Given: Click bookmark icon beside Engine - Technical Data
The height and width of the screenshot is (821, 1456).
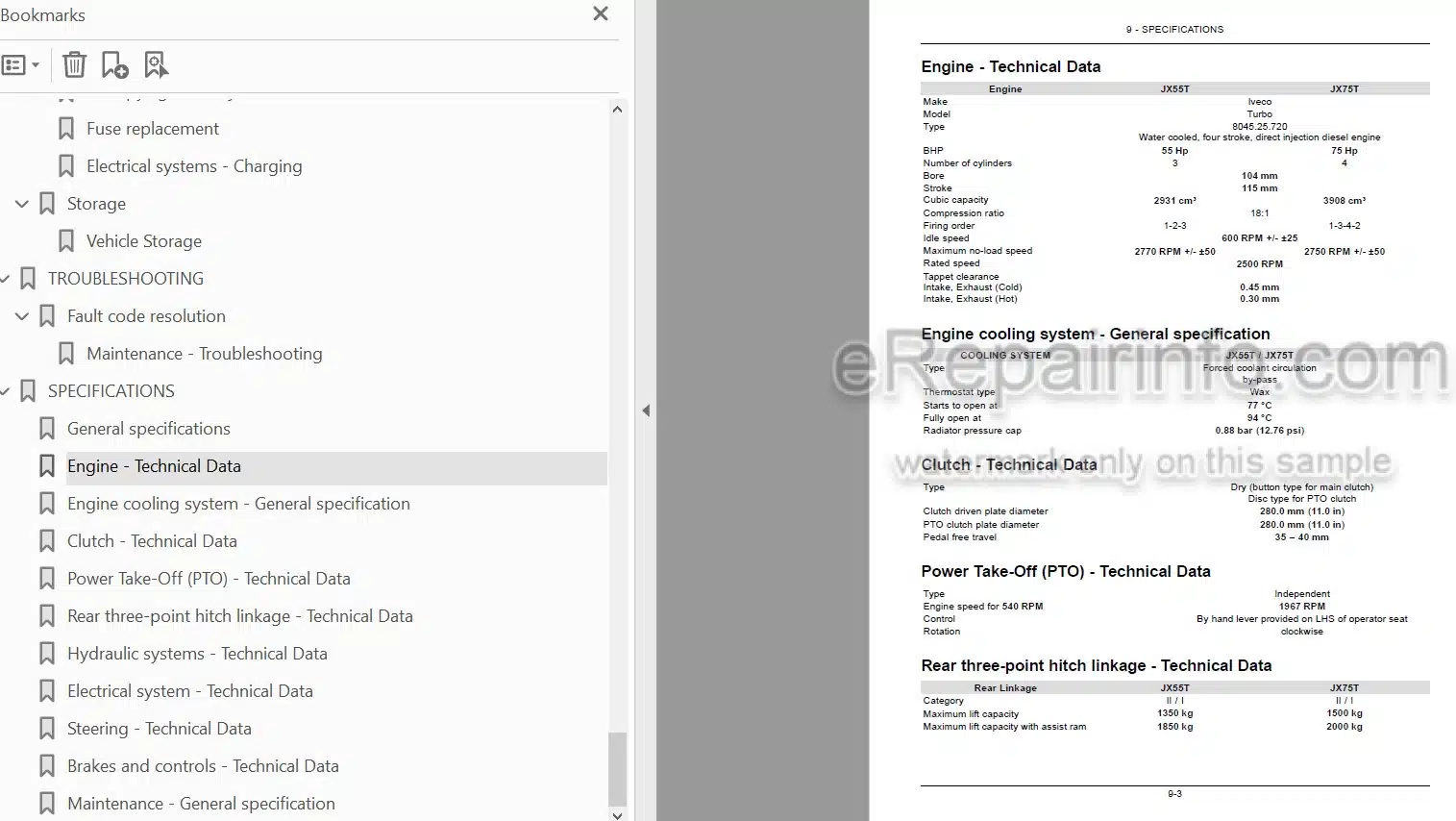Looking at the screenshot, I should [47, 466].
